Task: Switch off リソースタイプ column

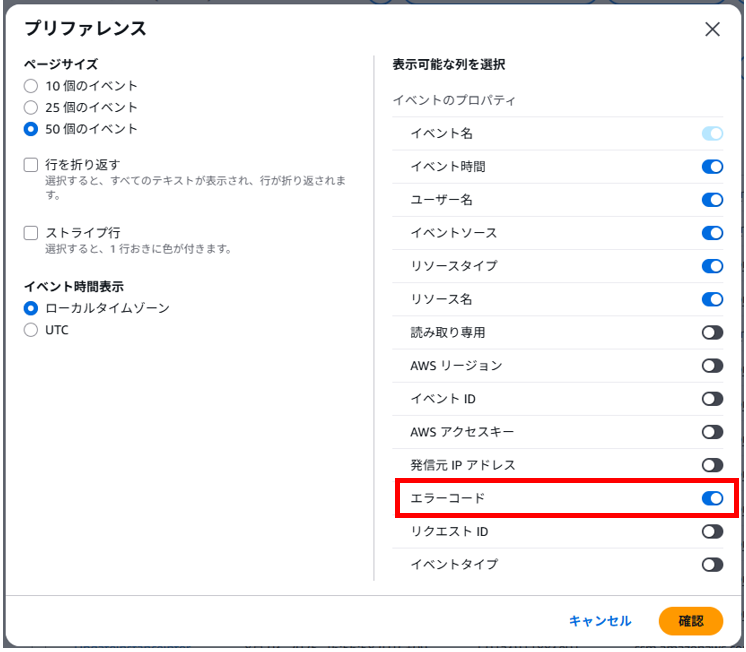Action: 712,266
